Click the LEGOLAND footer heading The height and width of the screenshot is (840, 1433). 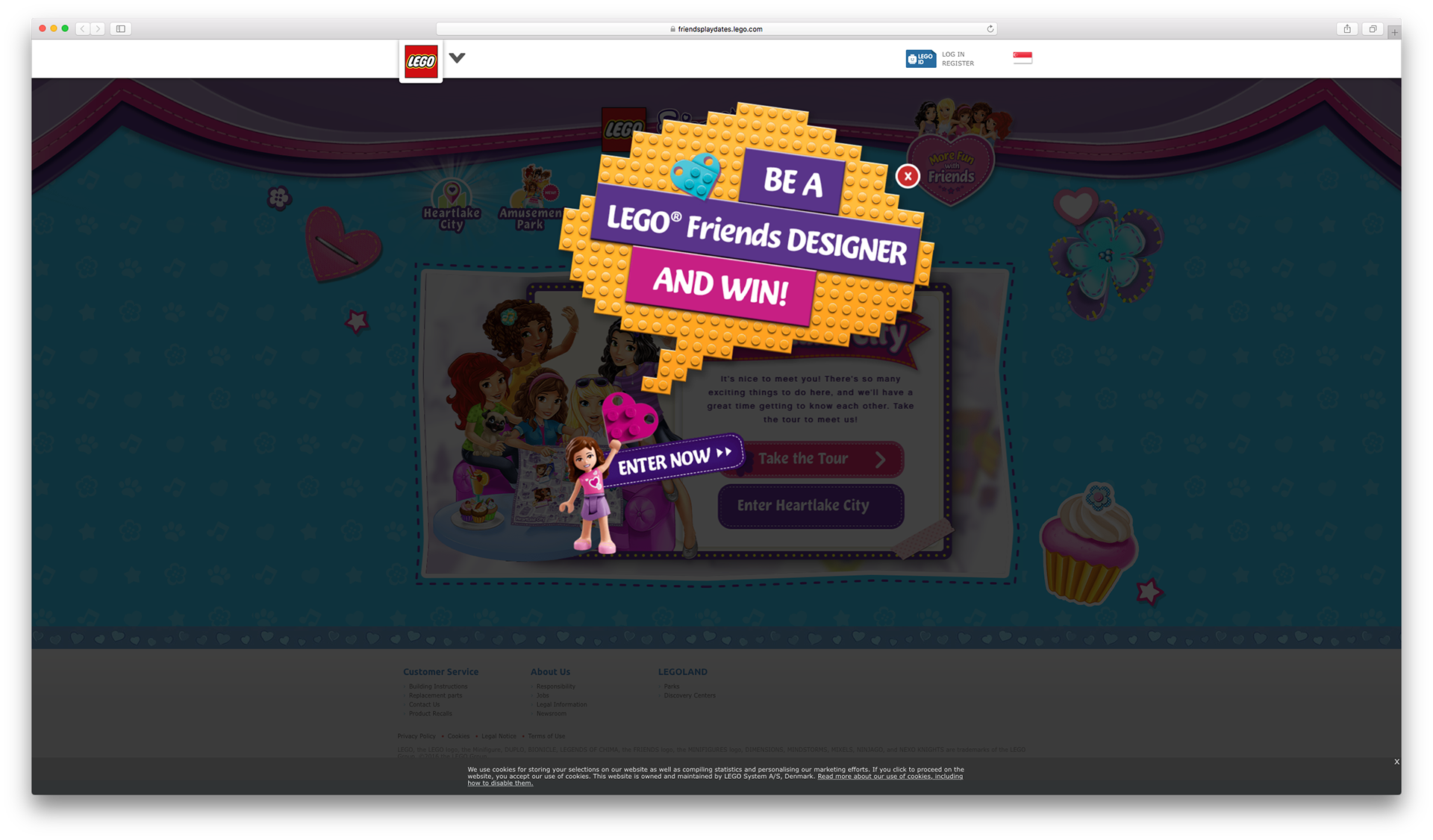point(682,672)
